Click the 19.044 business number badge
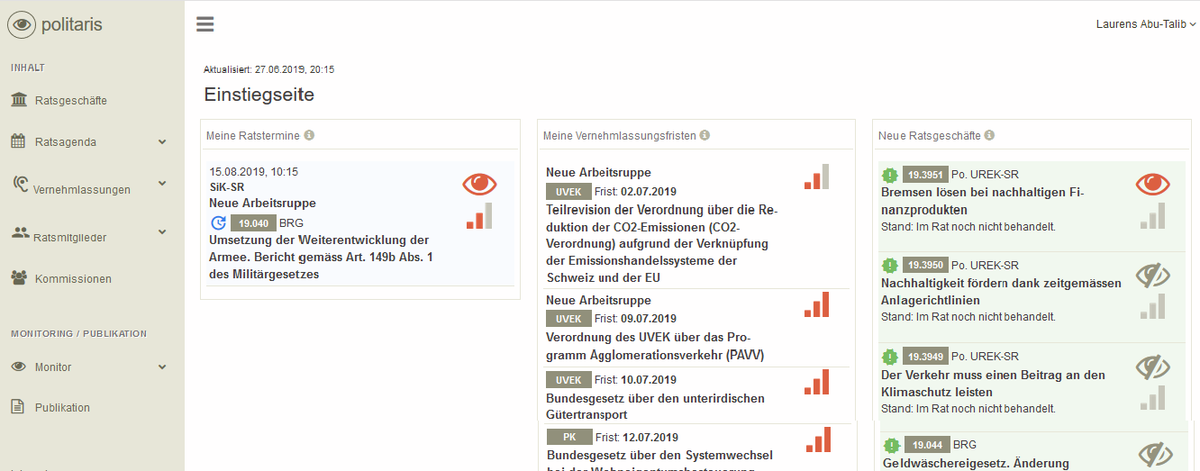The image size is (1200, 471). (x=926, y=445)
